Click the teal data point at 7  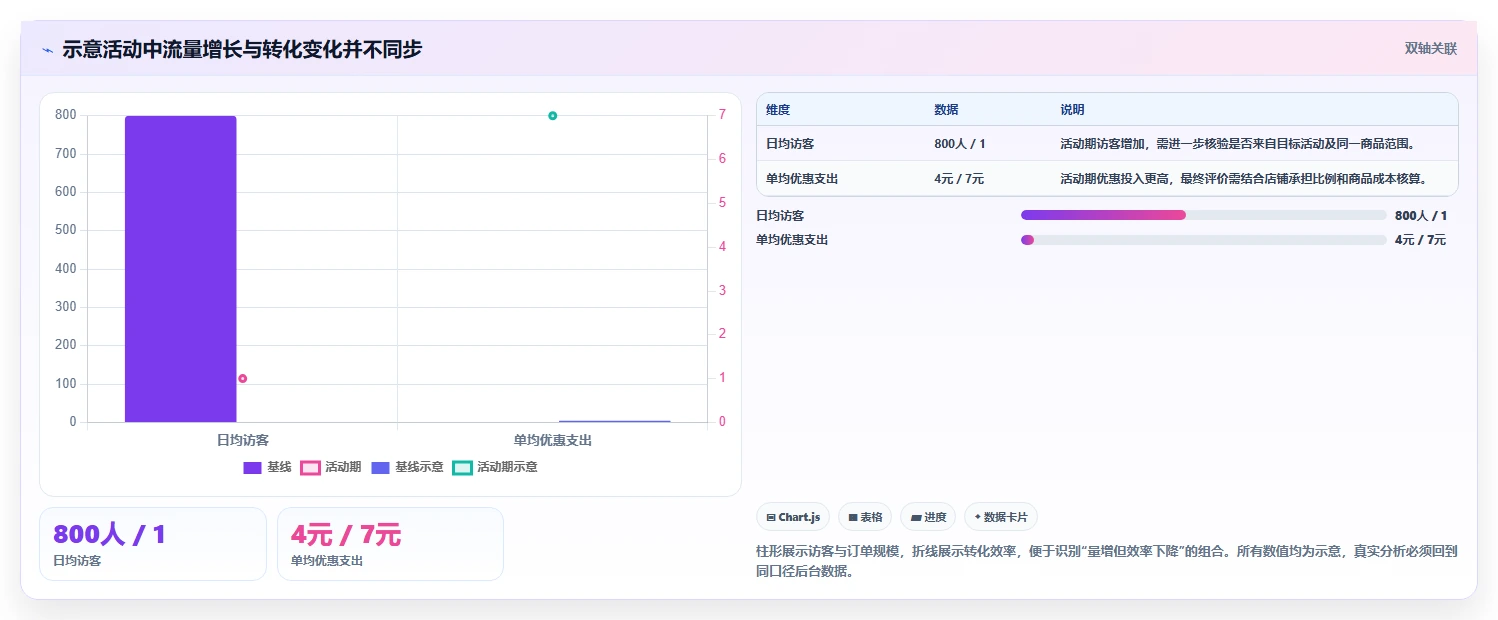tap(552, 116)
